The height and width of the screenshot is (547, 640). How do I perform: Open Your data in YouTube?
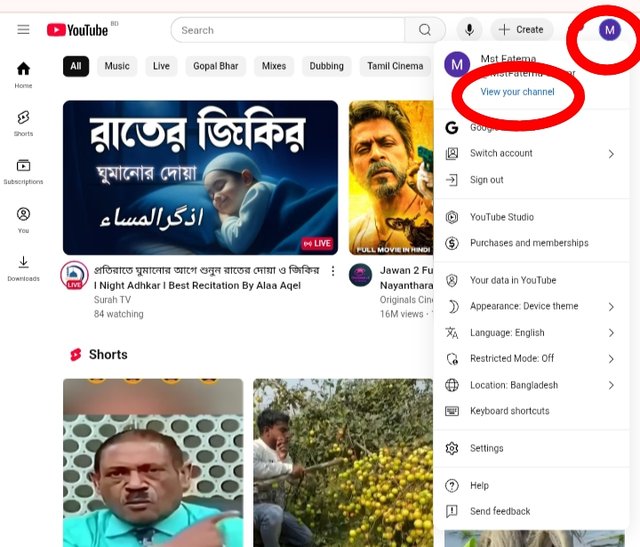tap(531, 280)
